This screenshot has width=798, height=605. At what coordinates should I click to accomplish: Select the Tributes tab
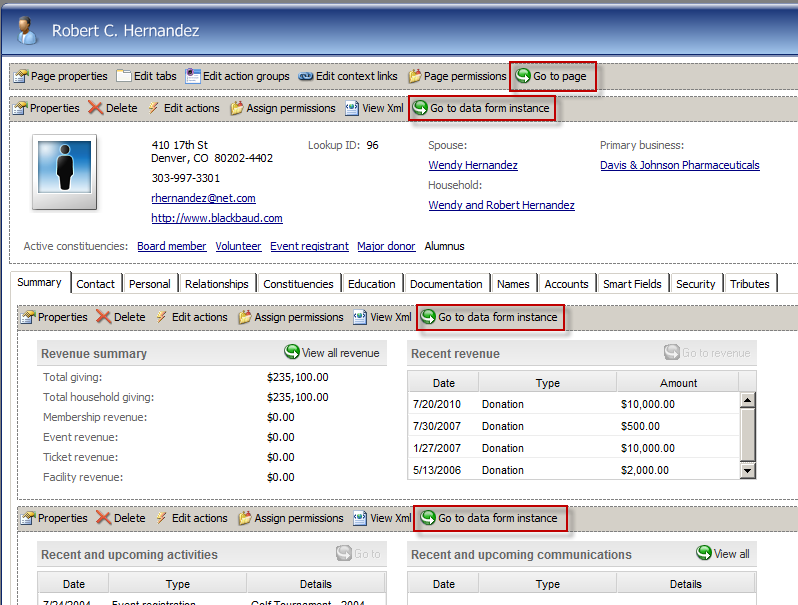click(x=749, y=284)
